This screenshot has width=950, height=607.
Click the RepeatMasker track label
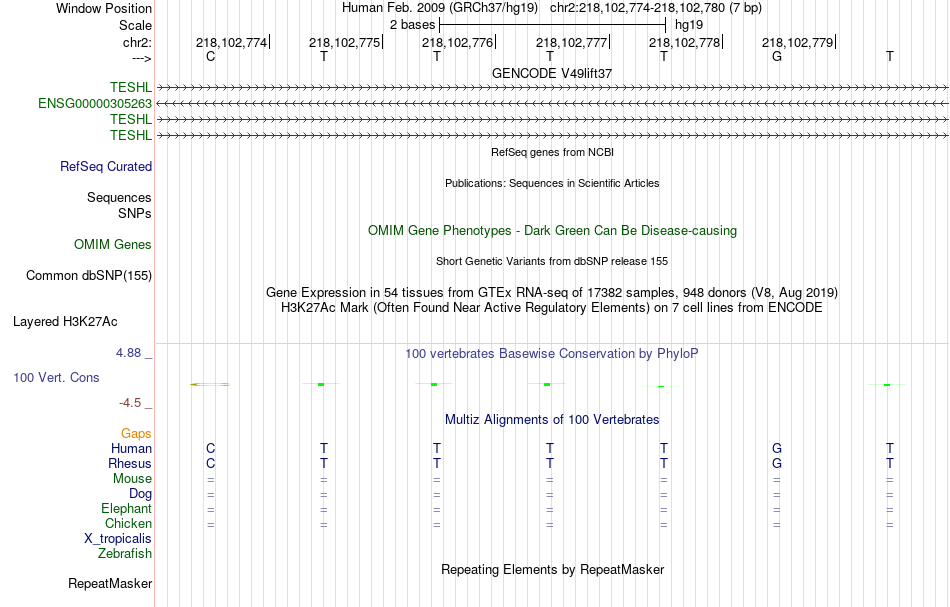coord(110,583)
